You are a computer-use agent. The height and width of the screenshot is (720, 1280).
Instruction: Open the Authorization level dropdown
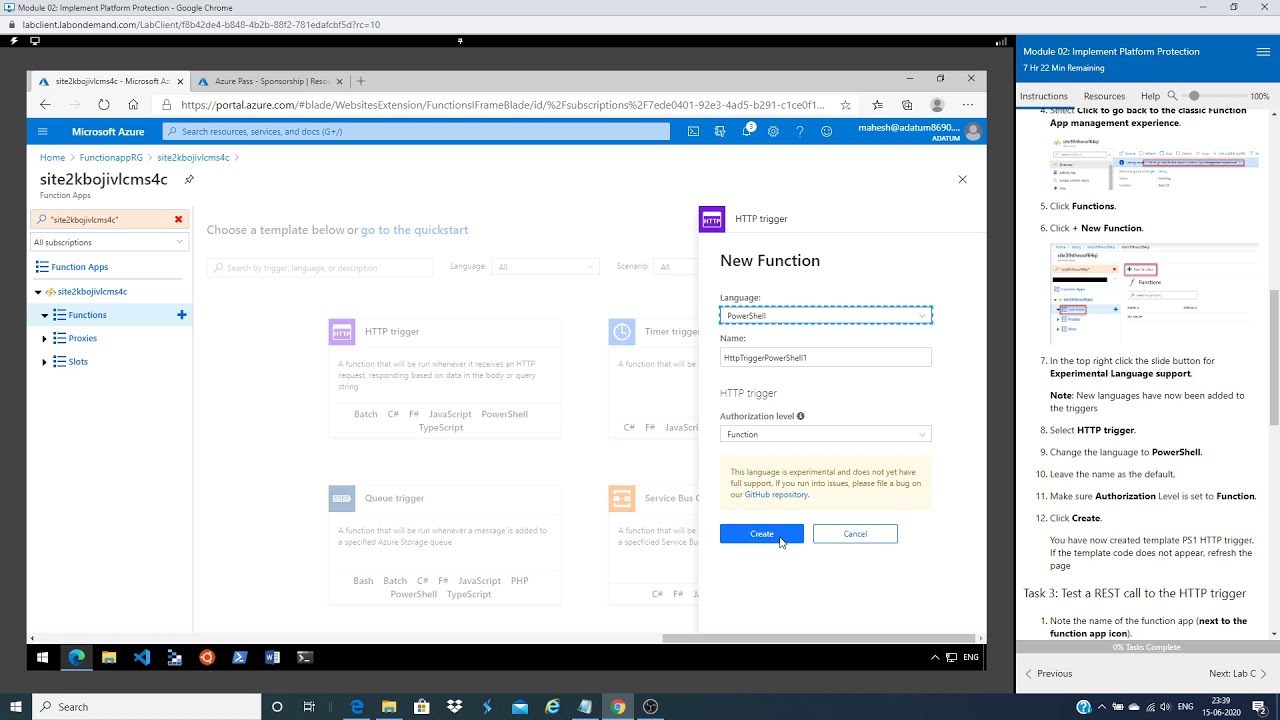click(826, 434)
